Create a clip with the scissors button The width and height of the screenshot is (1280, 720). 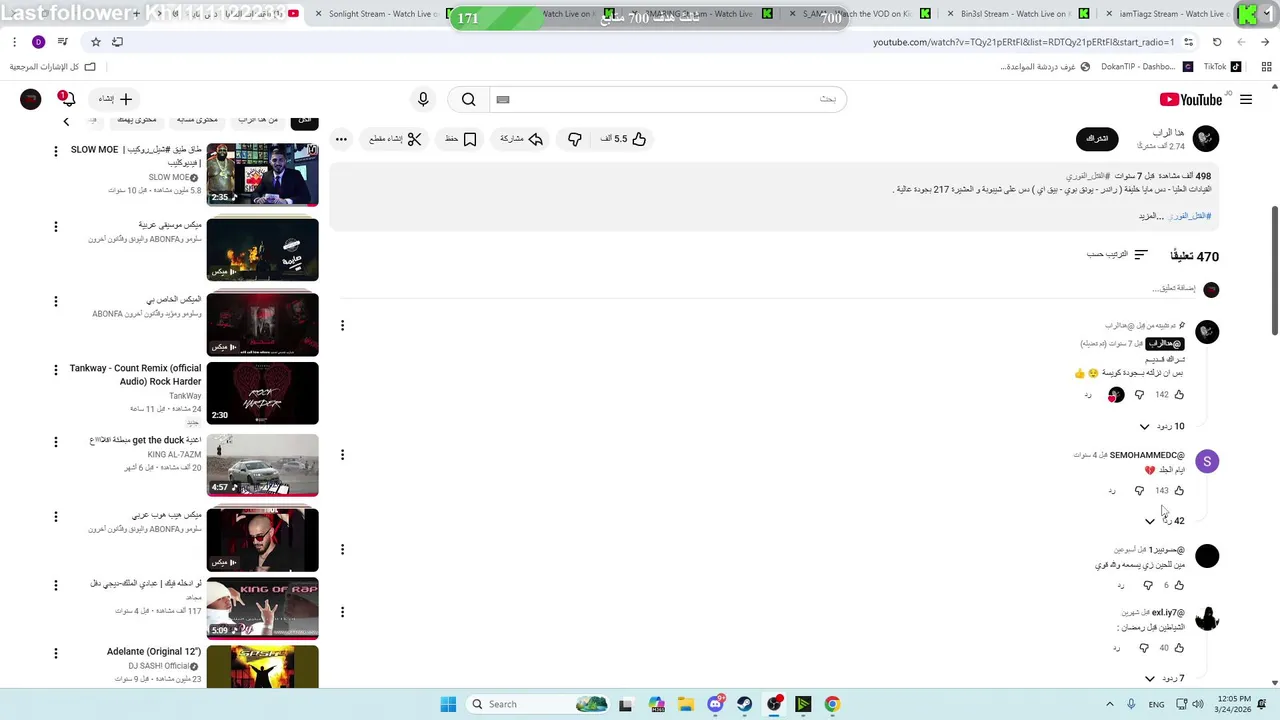click(x=395, y=139)
